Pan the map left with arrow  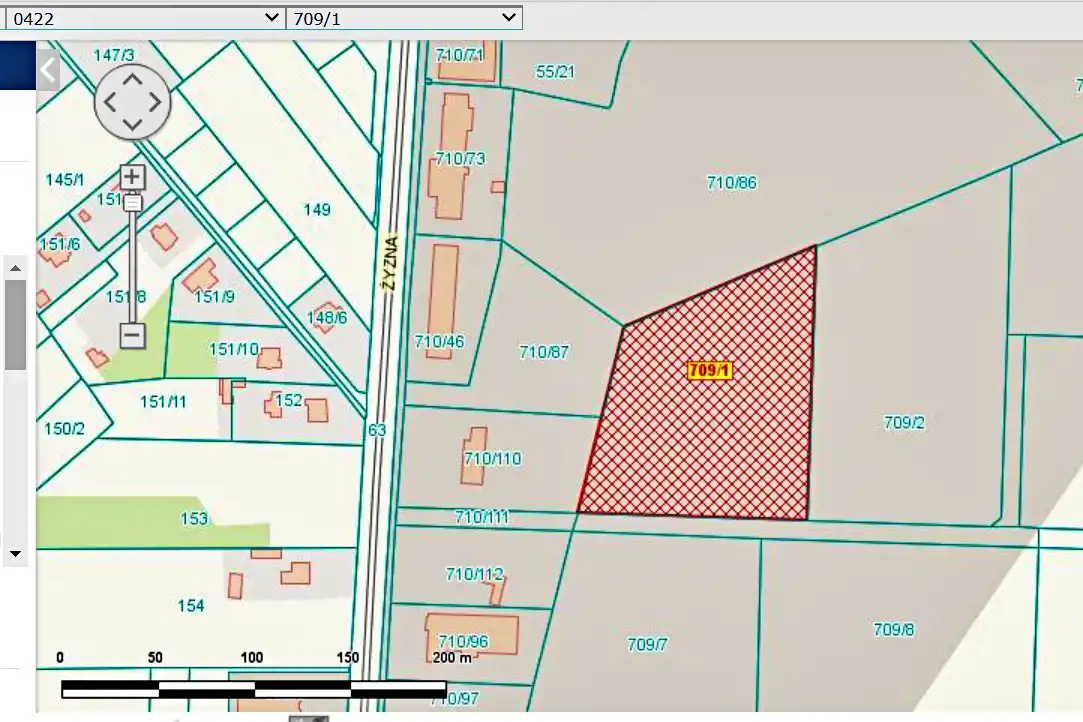(110, 101)
